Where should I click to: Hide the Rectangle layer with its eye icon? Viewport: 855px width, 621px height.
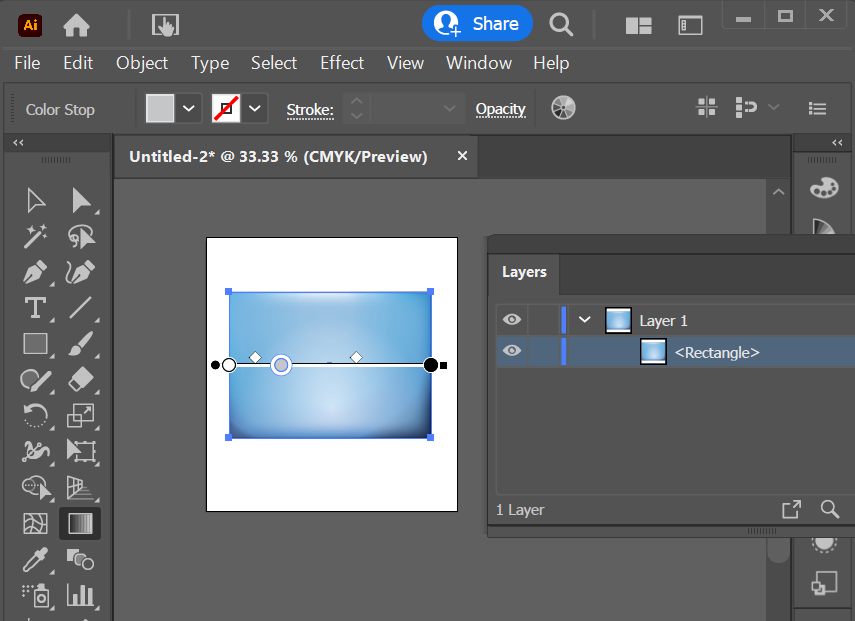tap(512, 350)
